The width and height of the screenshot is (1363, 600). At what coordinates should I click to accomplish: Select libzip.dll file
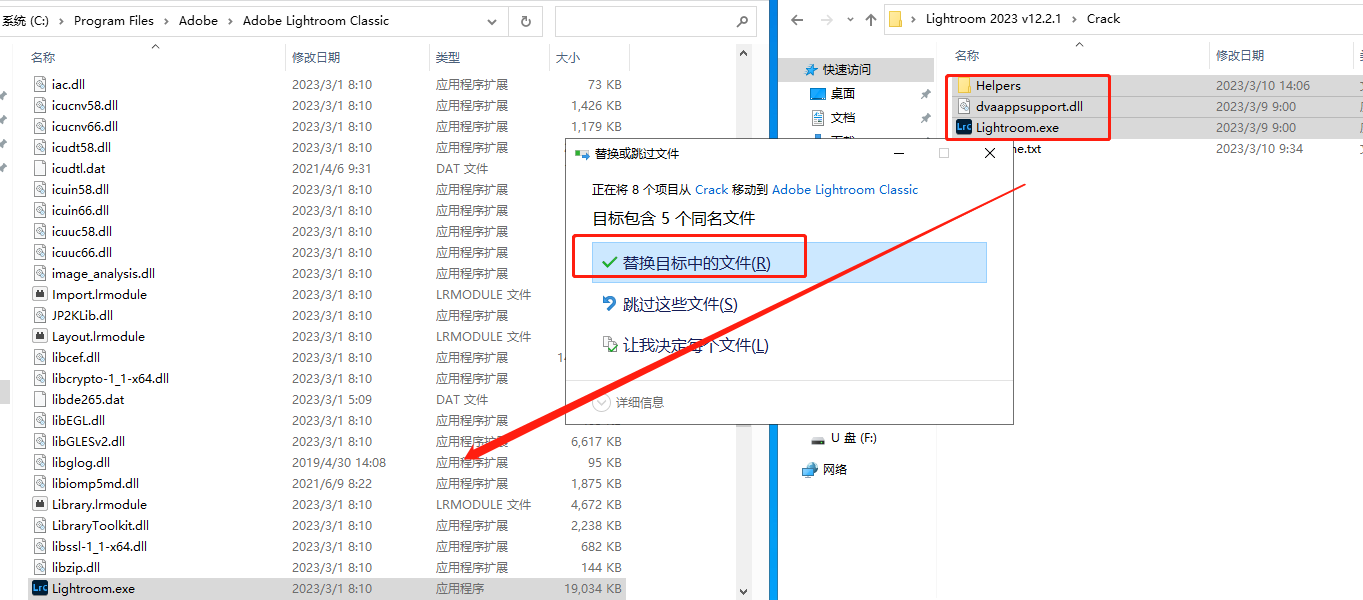(x=76, y=567)
